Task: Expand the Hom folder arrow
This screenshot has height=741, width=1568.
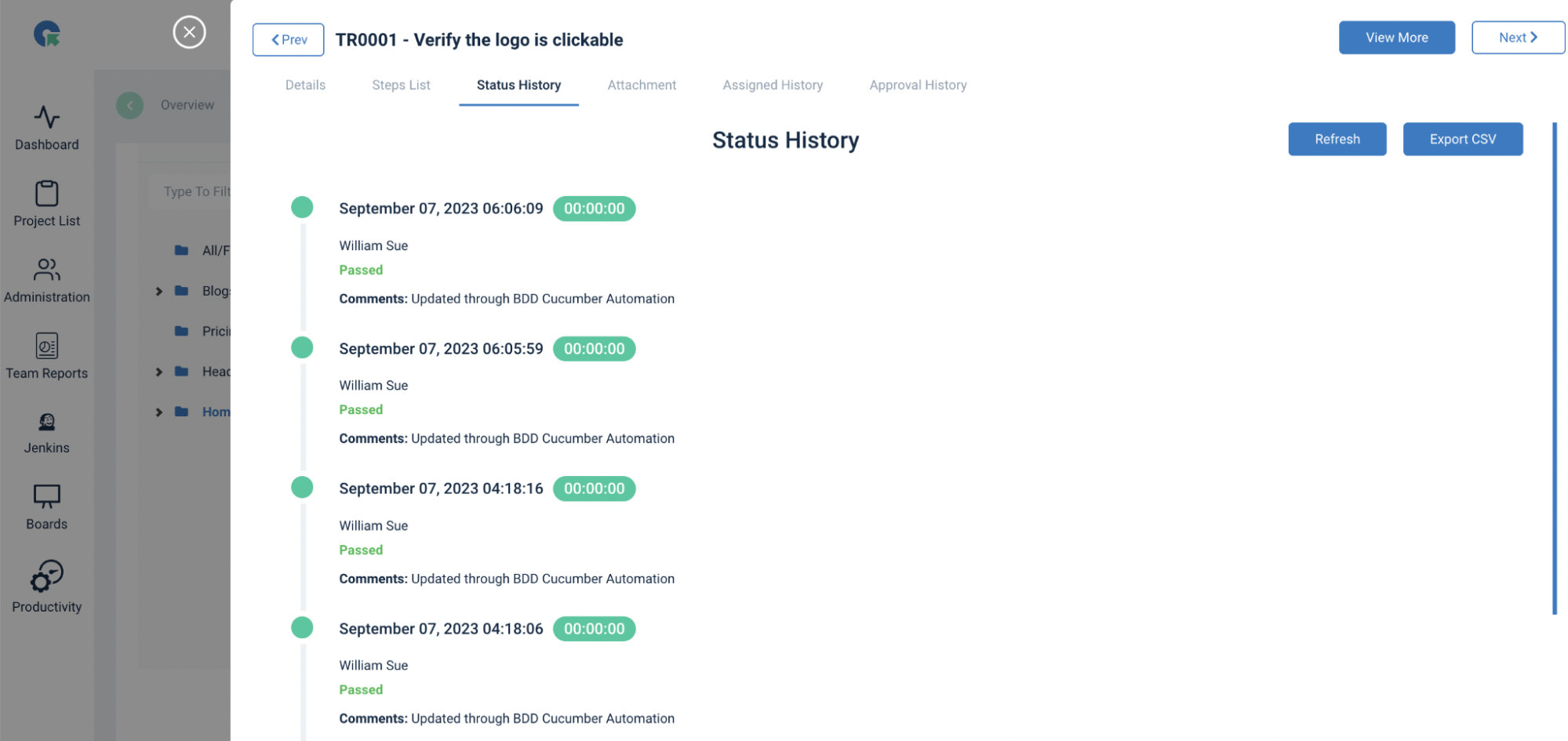Action: point(159,412)
